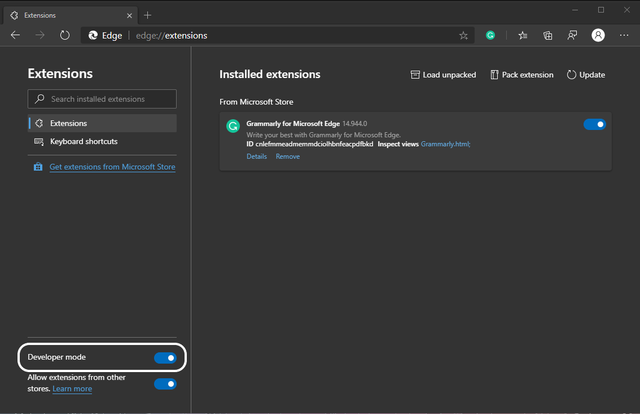Go back to the previous page
This screenshot has height=414, width=640.
tap(15, 35)
